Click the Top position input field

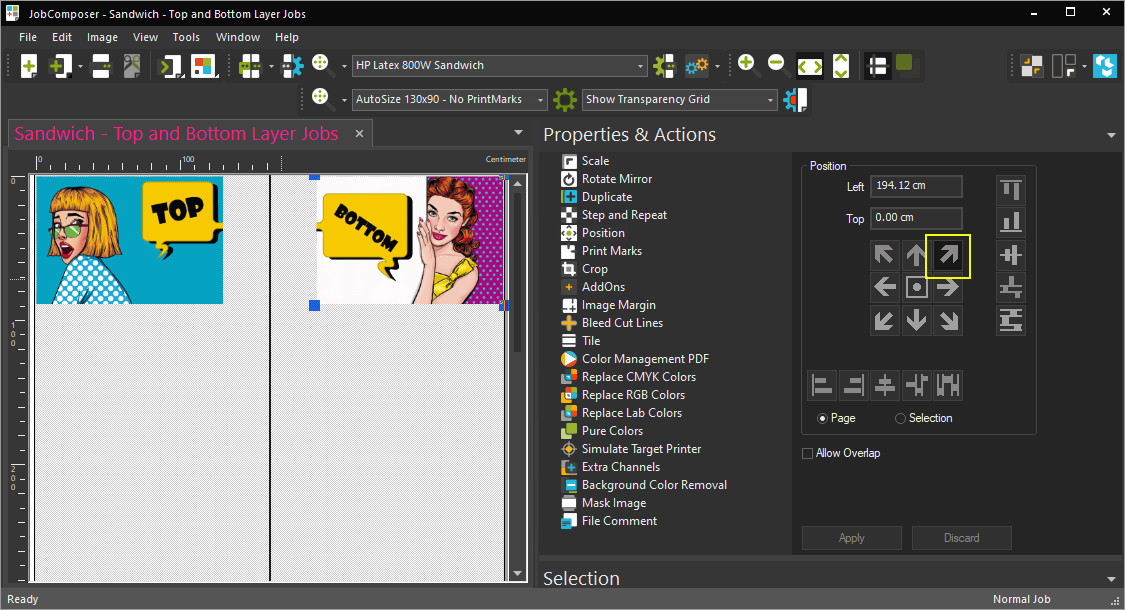point(916,217)
